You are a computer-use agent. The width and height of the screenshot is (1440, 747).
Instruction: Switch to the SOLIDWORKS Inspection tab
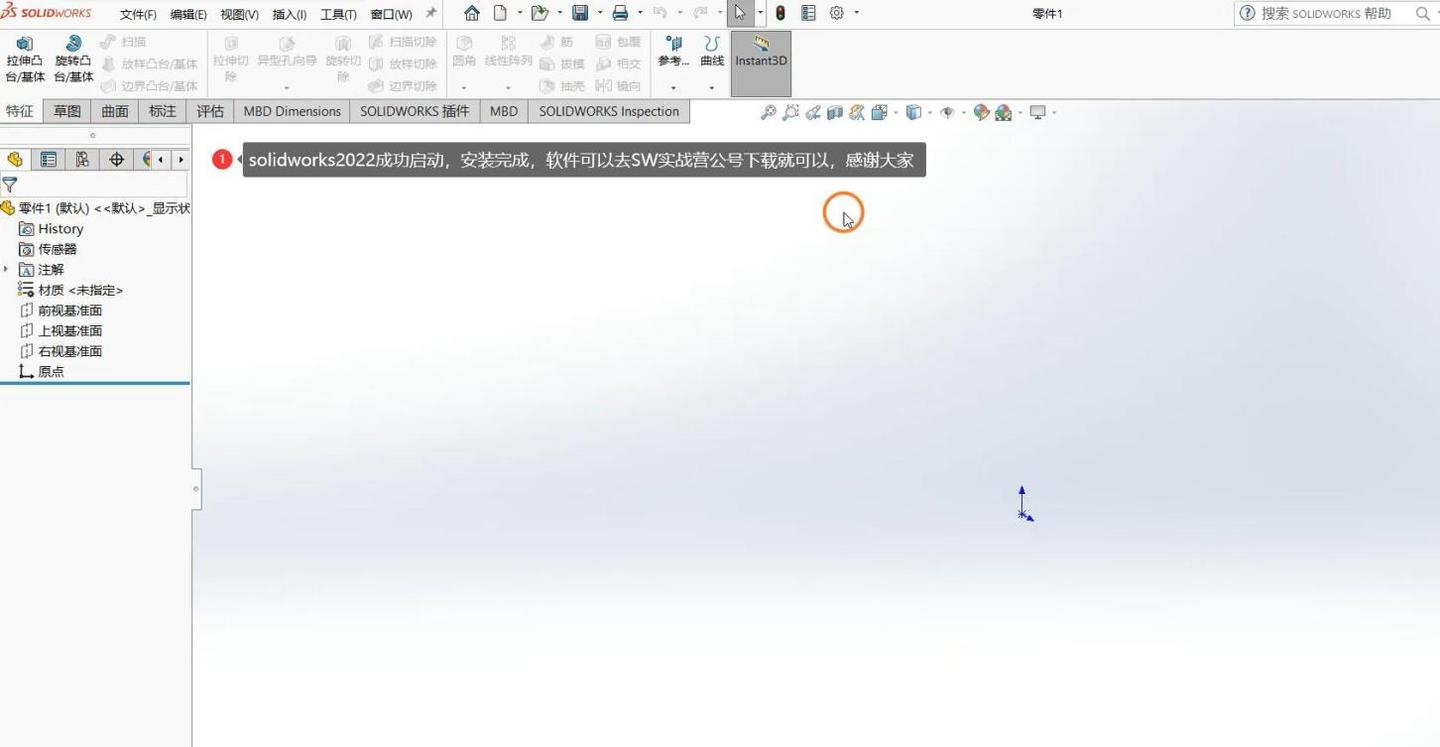click(608, 111)
